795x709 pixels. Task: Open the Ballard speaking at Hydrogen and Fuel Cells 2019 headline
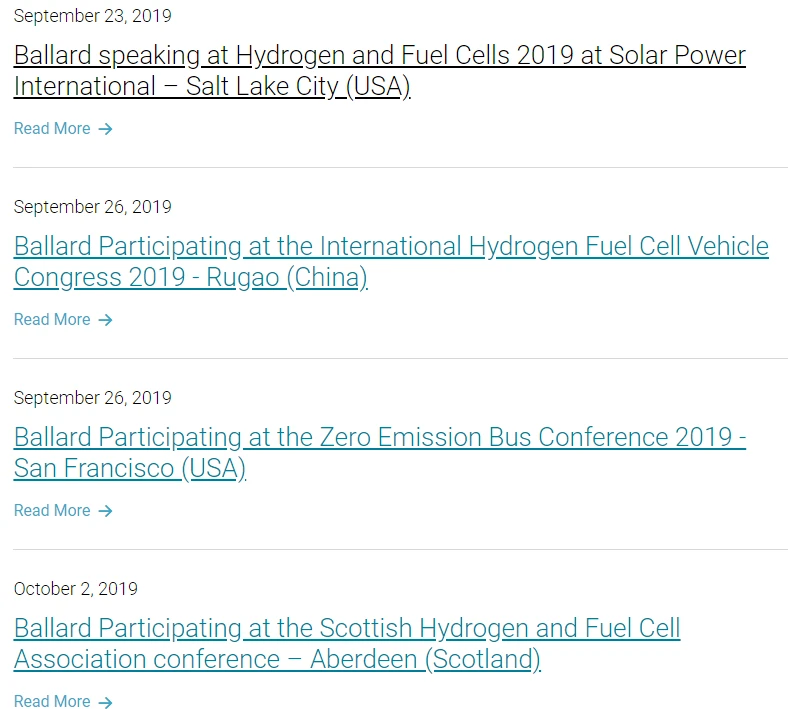tap(379, 55)
